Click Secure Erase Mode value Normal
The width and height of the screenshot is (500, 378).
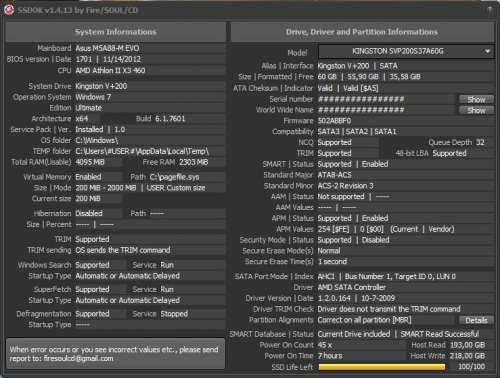pos(329,251)
